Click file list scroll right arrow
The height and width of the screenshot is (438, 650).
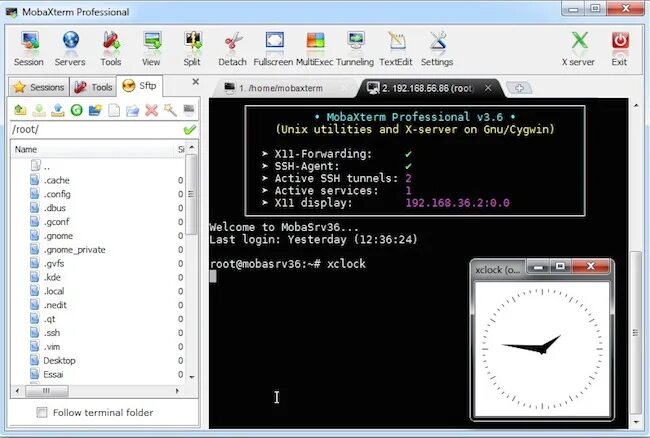pyautogui.click(x=177, y=391)
